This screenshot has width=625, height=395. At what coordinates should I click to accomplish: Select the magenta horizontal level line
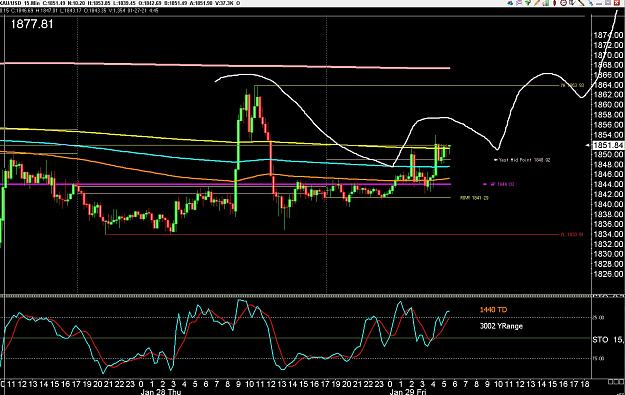tap(225, 184)
